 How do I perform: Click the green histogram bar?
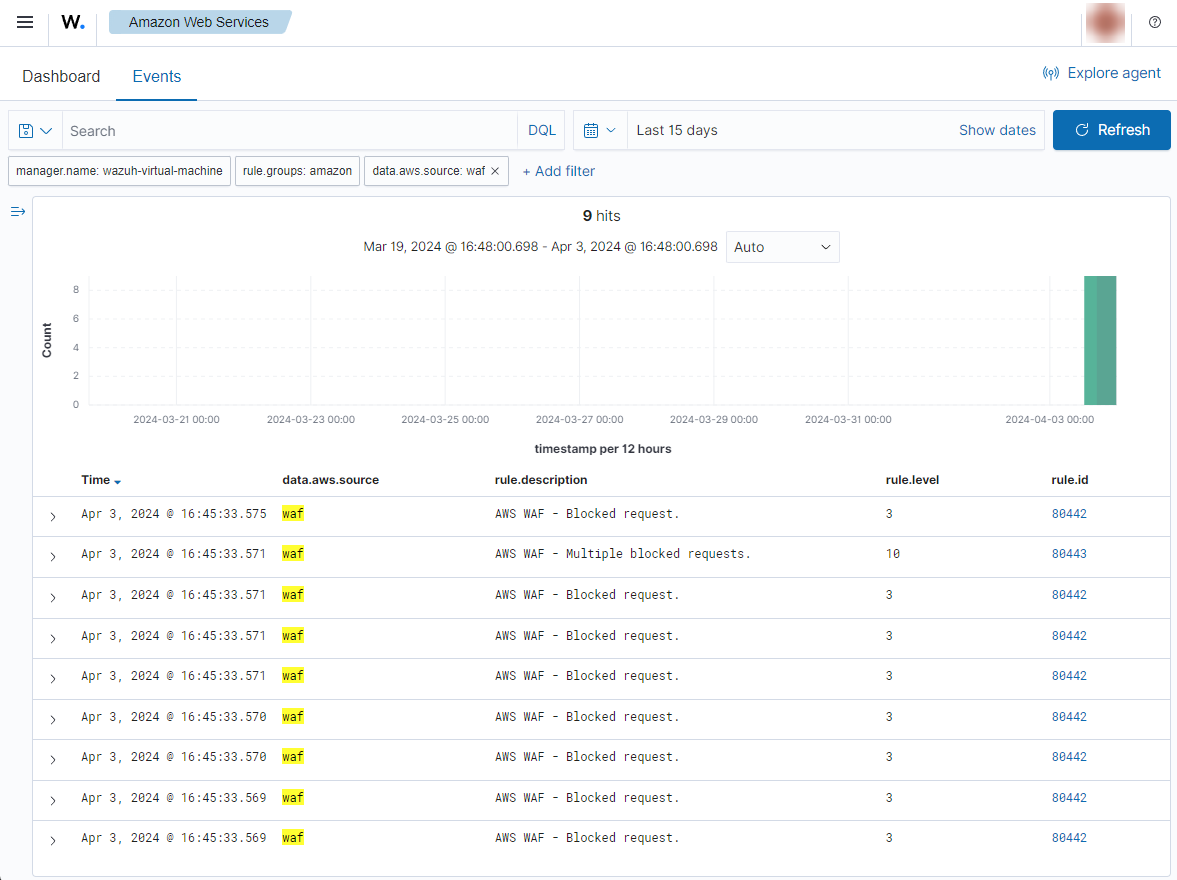[1100, 340]
